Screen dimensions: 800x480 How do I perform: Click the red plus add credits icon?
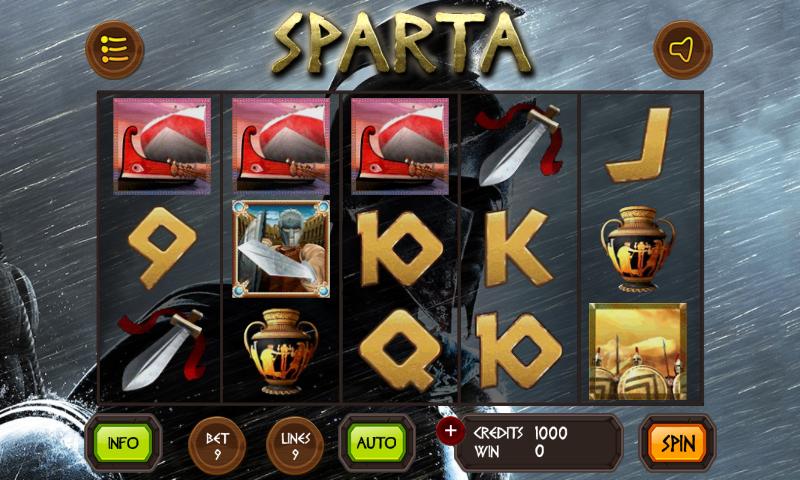[x=450, y=431]
